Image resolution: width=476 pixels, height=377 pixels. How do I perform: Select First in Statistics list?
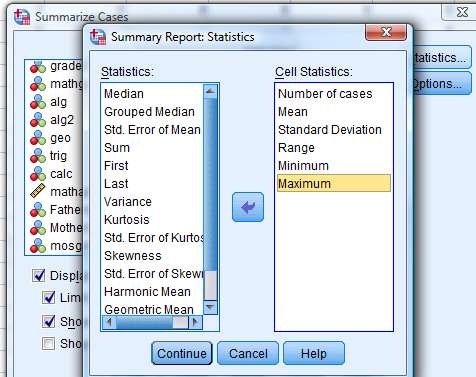116,166
